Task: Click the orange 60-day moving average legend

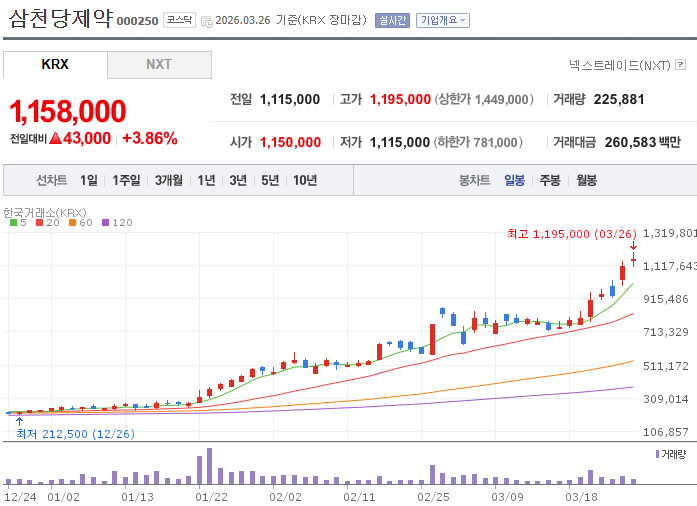Action: point(81,222)
